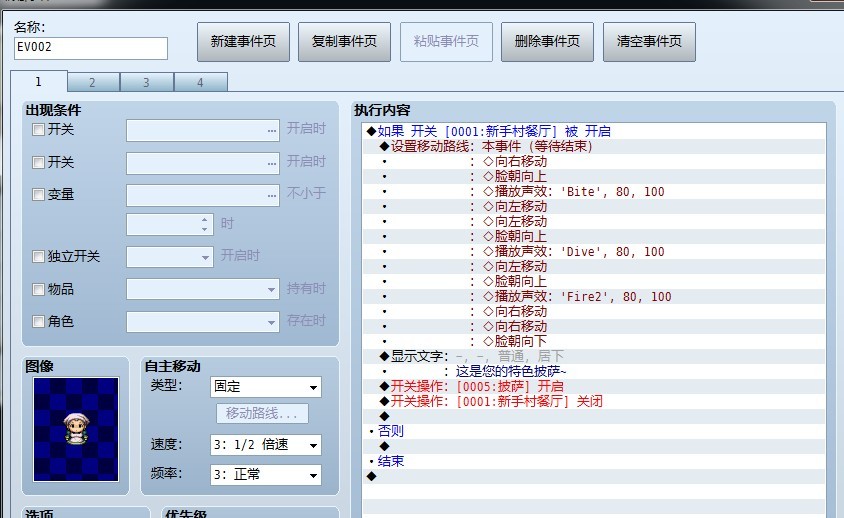Switch to event page tab 2
Viewport: 844px width, 518px height.
[93, 82]
